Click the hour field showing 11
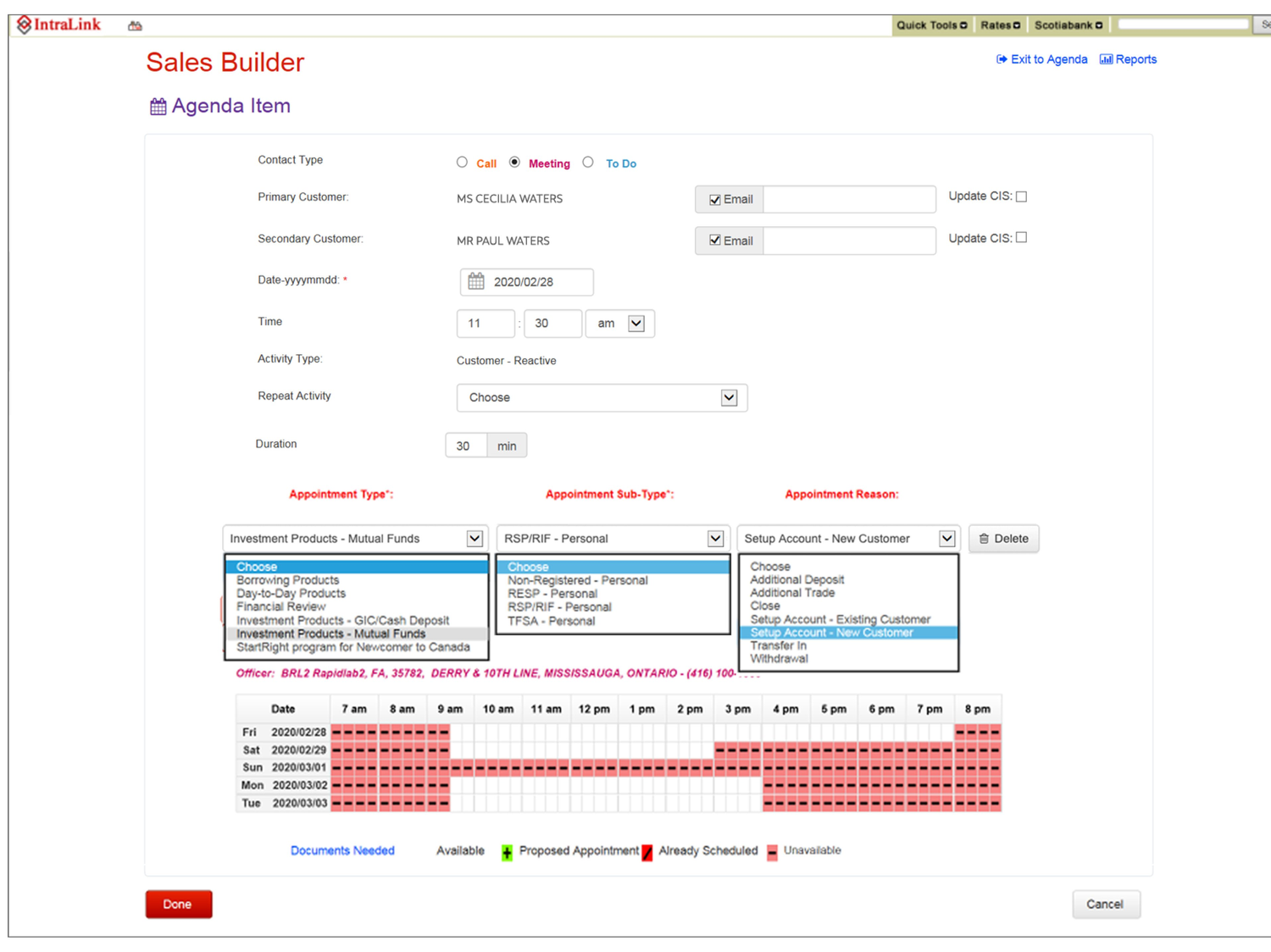The height and width of the screenshot is (952, 1271). 486,324
